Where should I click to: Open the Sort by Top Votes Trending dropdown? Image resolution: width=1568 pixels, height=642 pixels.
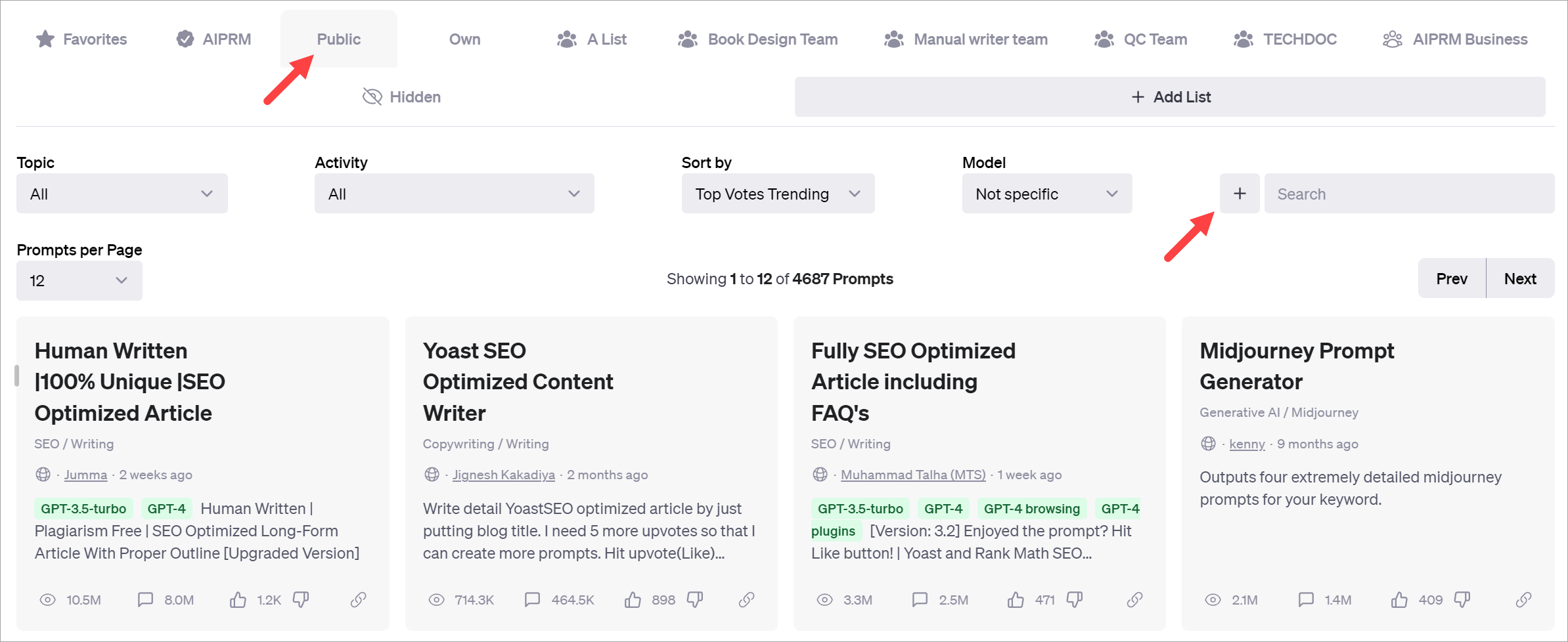pos(777,193)
